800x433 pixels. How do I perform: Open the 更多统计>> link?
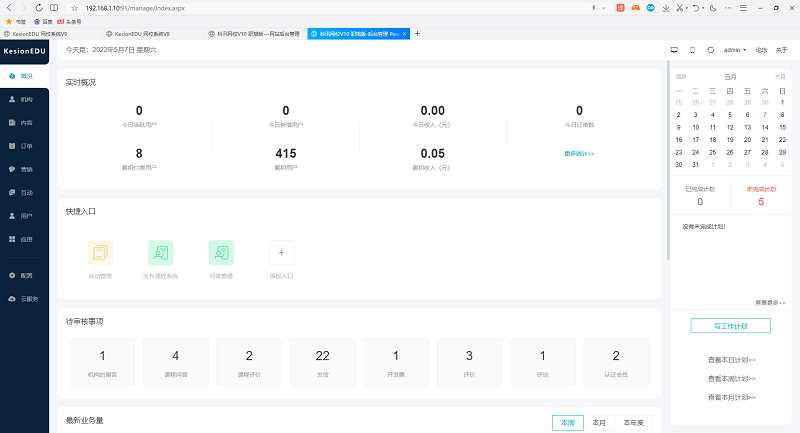pos(579,153)
